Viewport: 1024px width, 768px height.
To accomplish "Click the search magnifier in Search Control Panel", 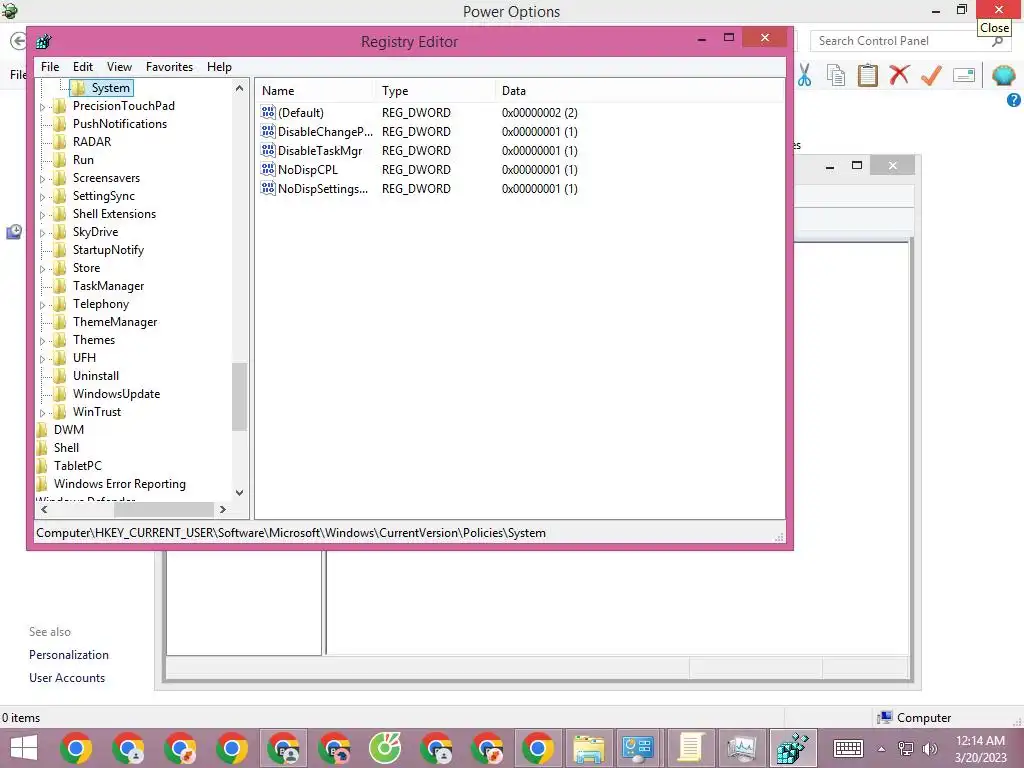I will pos(997,41).
